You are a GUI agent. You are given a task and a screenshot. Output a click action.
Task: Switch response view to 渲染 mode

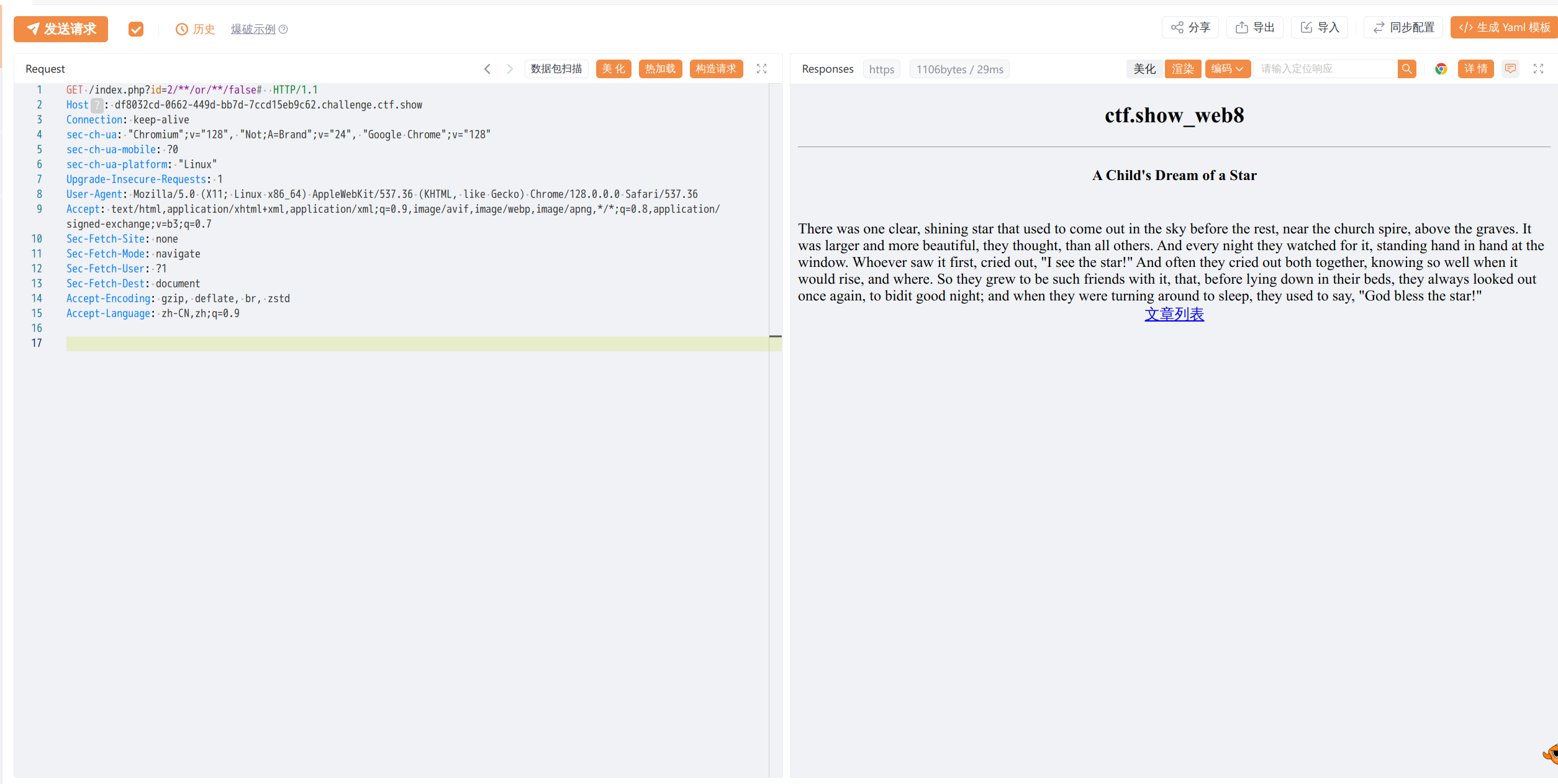1182,69
